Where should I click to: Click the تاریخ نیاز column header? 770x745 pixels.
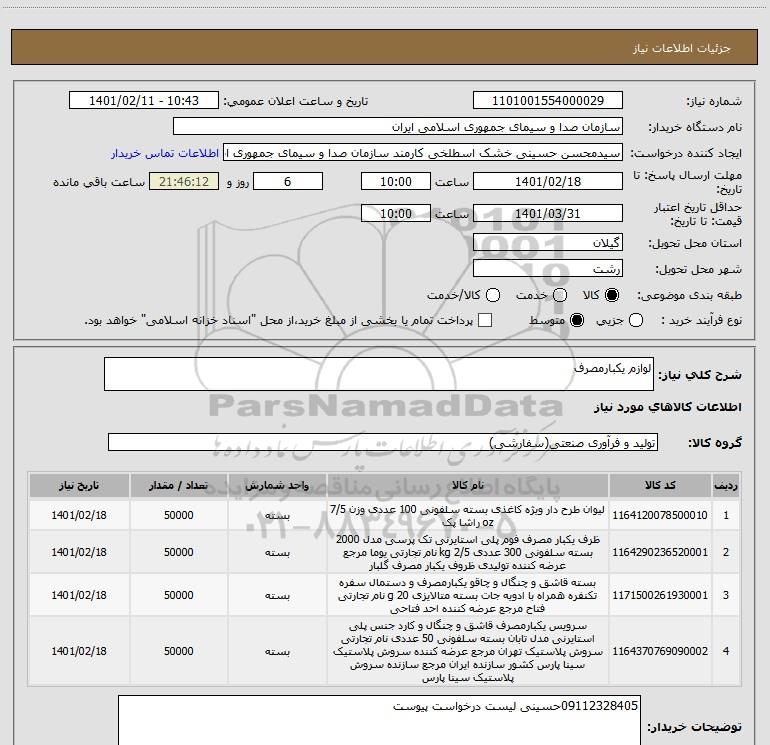pyautogui.click(x=79, y=485)
